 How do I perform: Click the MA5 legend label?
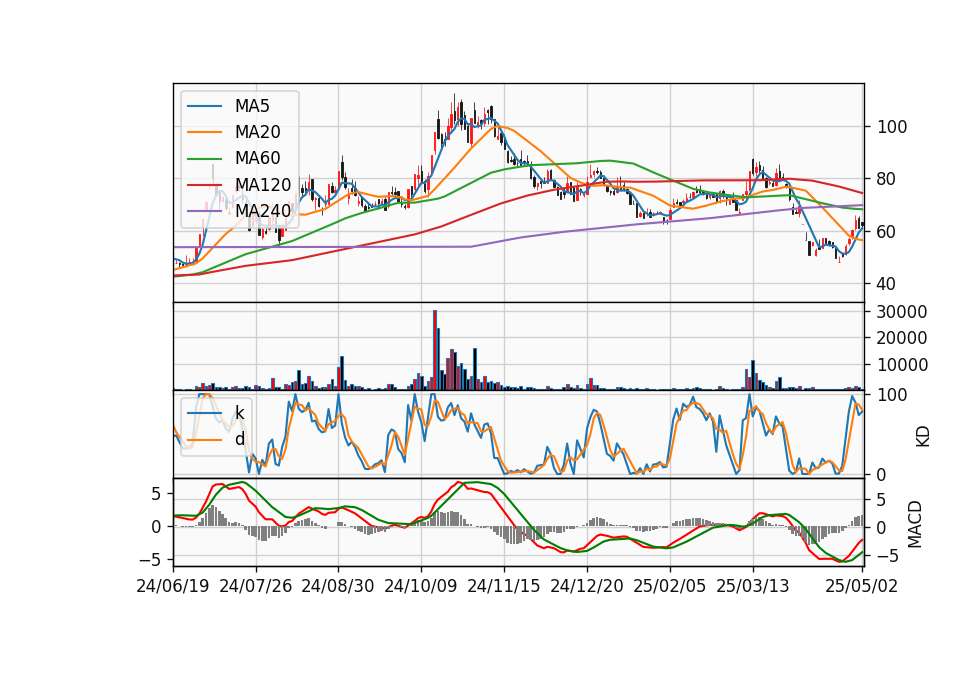252,106
